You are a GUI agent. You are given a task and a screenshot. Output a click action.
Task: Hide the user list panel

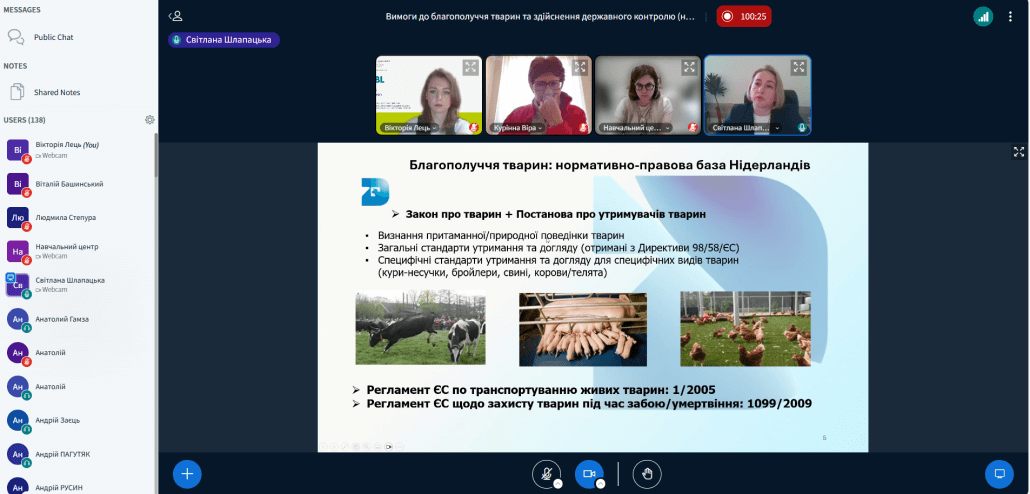[176, 16]
